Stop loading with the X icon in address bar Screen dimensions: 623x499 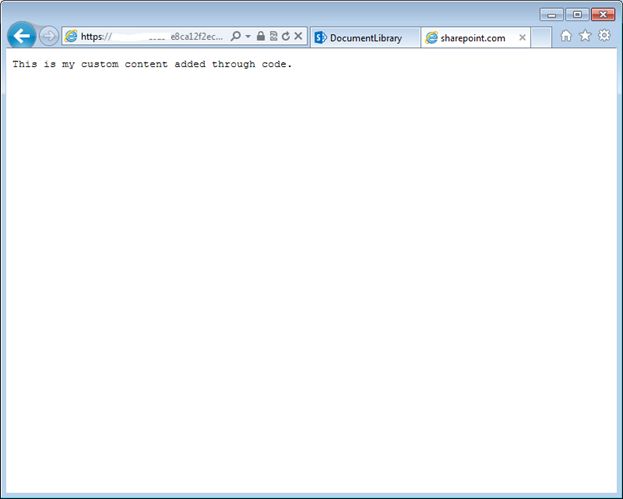tap(298, 36)
